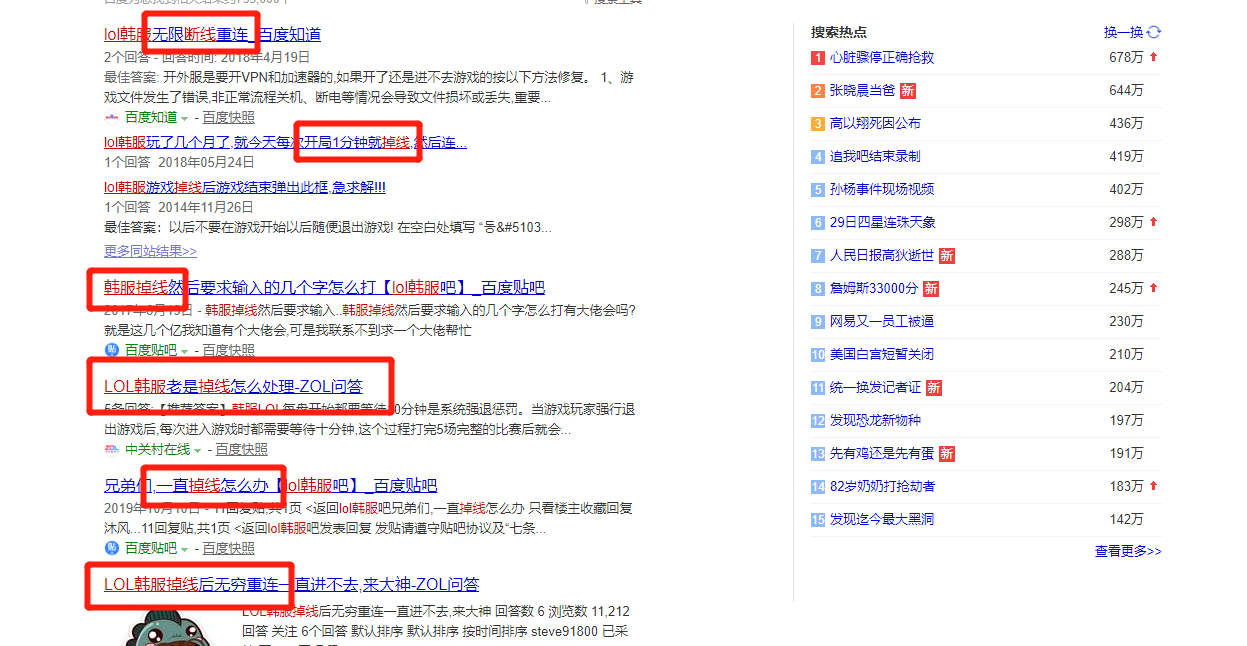1247x646 pixels.
Task: Open hot search 詹姆斯33000分
Action: coord(874,289)
